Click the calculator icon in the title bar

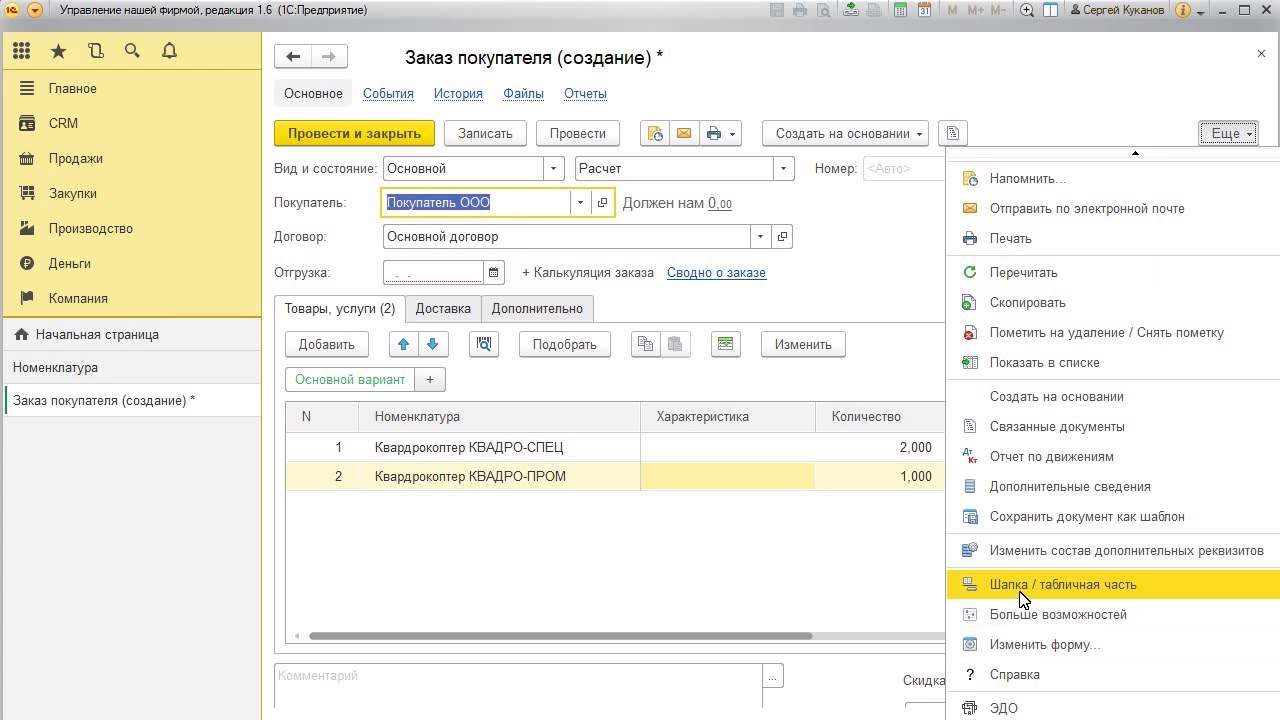point(900,10)
